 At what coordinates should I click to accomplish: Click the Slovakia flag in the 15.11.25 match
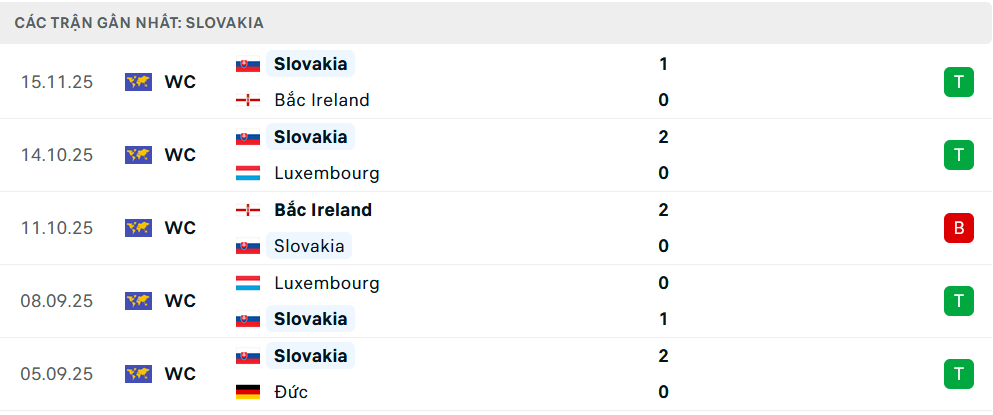248,64
